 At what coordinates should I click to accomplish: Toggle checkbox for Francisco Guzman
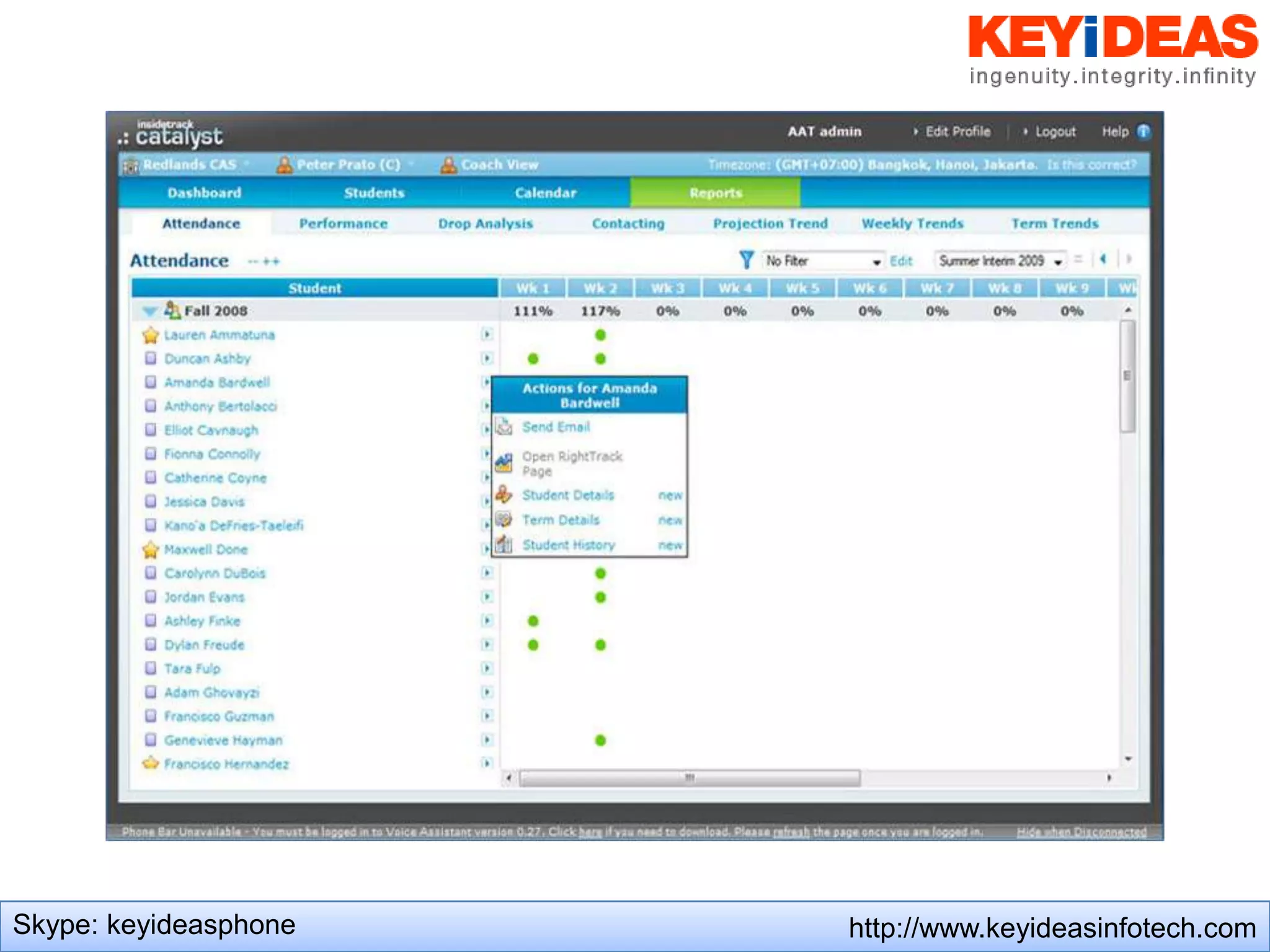coord(150,716)
